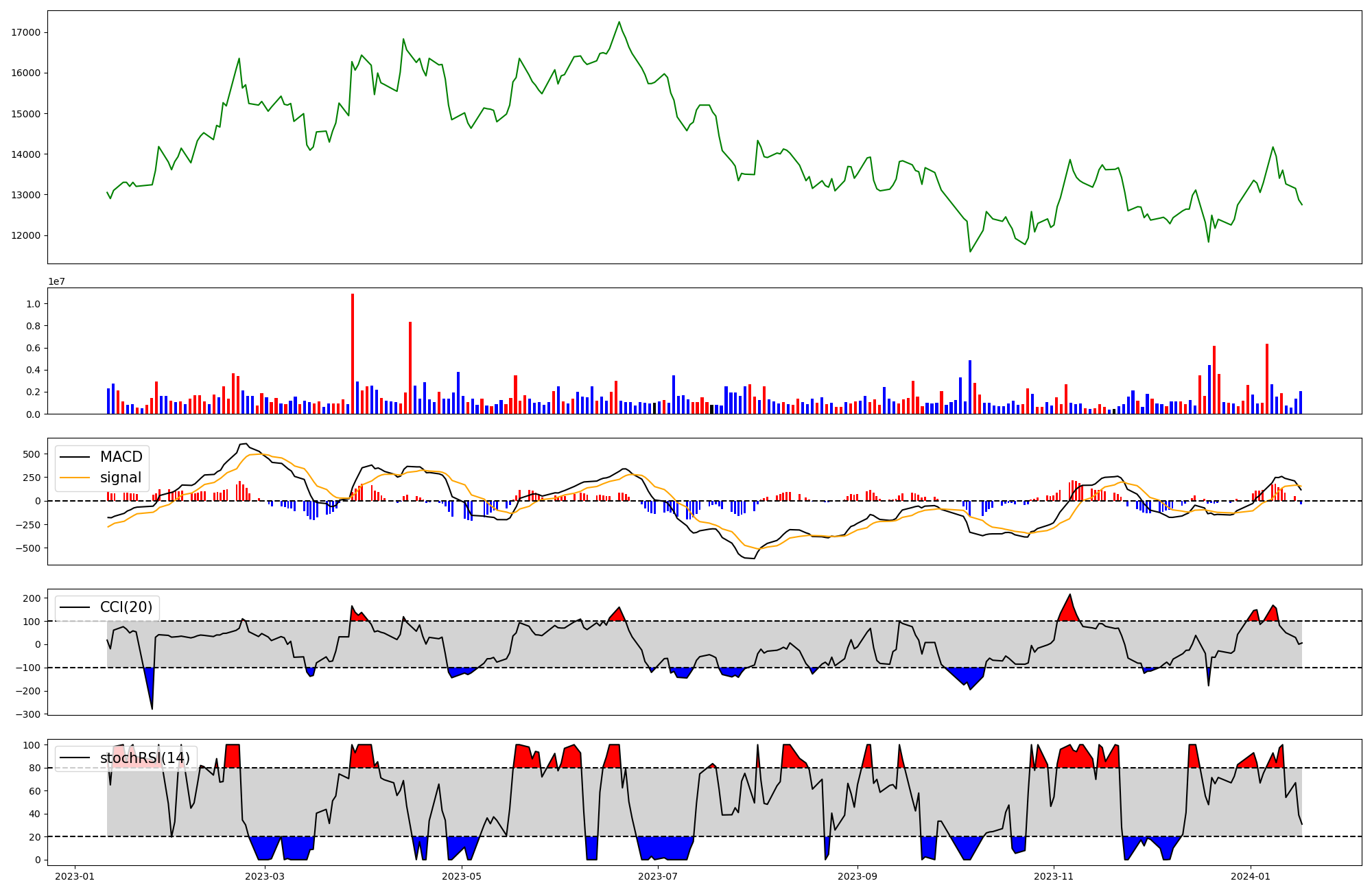Click the CCI(20) legend label

[x=126, y=607]
